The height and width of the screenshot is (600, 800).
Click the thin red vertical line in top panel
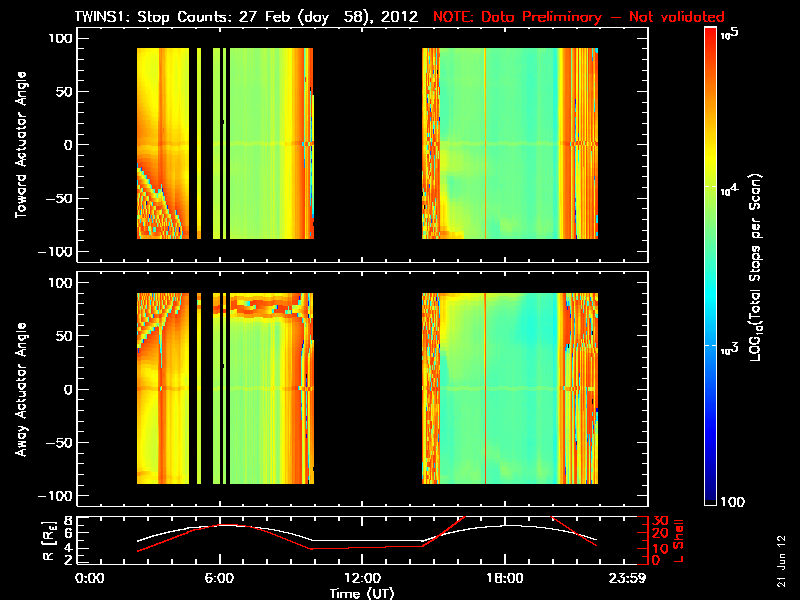(485, 143)
